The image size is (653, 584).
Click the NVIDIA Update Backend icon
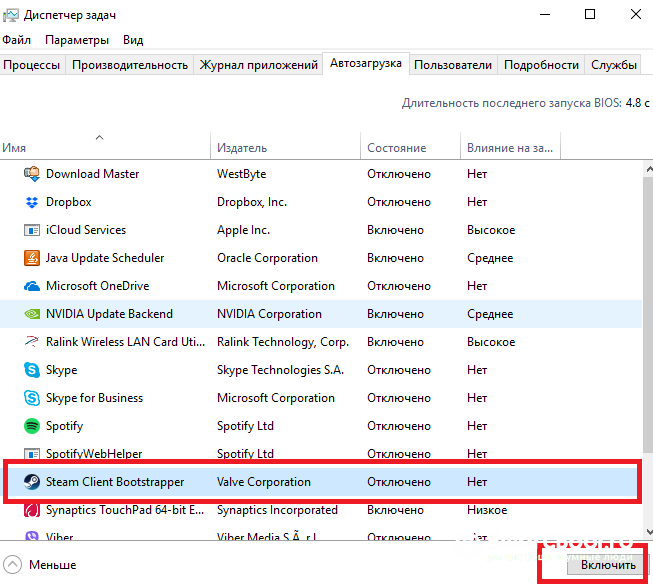32,314
